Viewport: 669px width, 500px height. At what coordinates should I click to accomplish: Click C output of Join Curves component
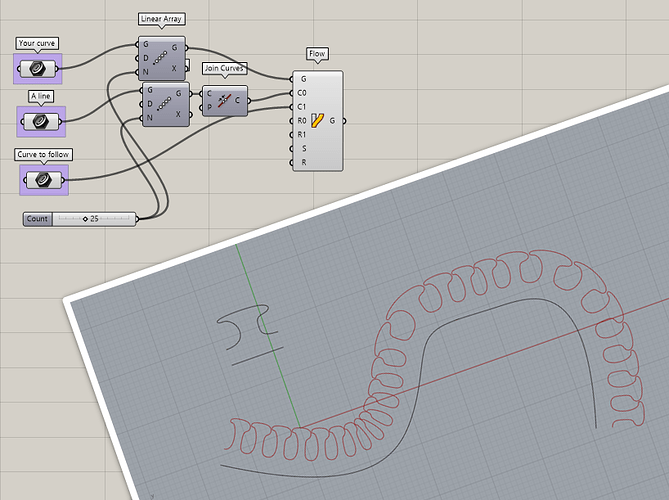[237, 101]
